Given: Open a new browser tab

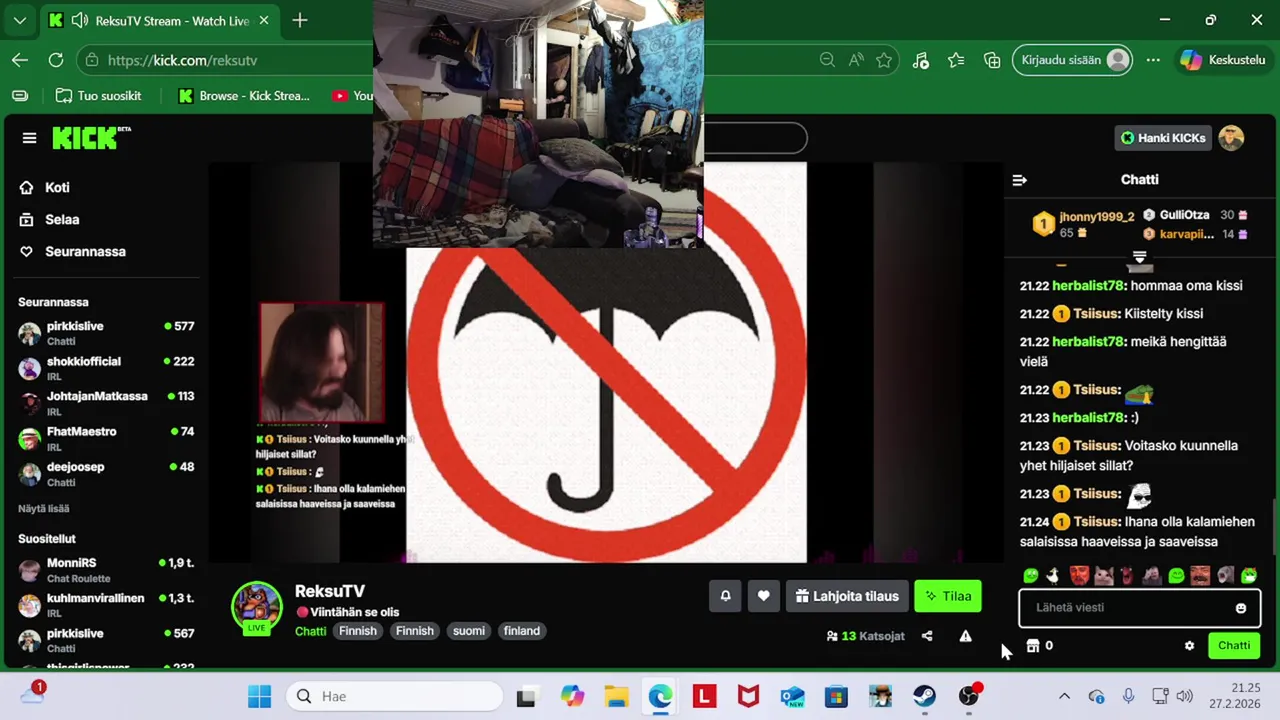Looking at the screenshot, I should point(299,20).
